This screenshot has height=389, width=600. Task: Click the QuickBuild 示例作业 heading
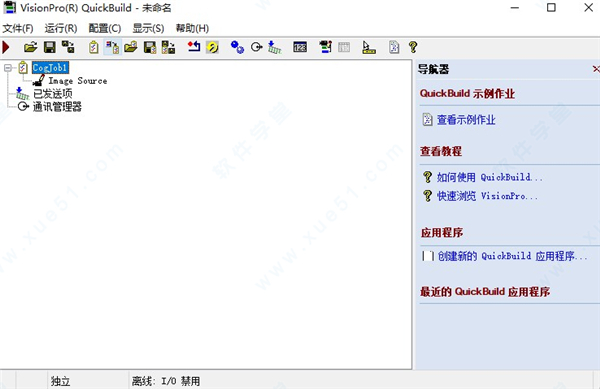point(467,94)
